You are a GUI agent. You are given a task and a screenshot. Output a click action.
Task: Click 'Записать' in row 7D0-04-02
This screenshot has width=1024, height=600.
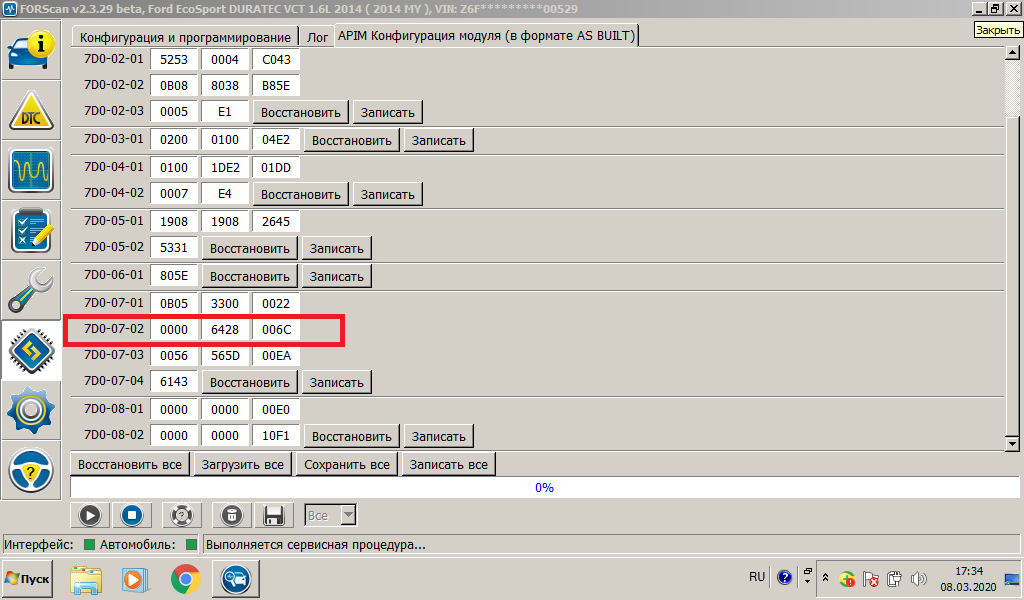387,195
